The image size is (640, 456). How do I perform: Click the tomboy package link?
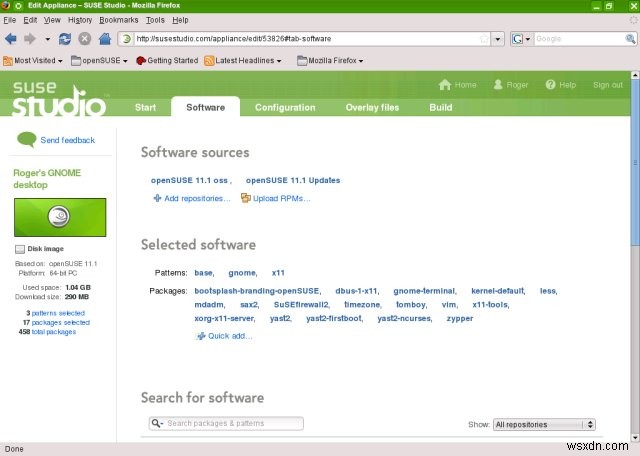411,305
